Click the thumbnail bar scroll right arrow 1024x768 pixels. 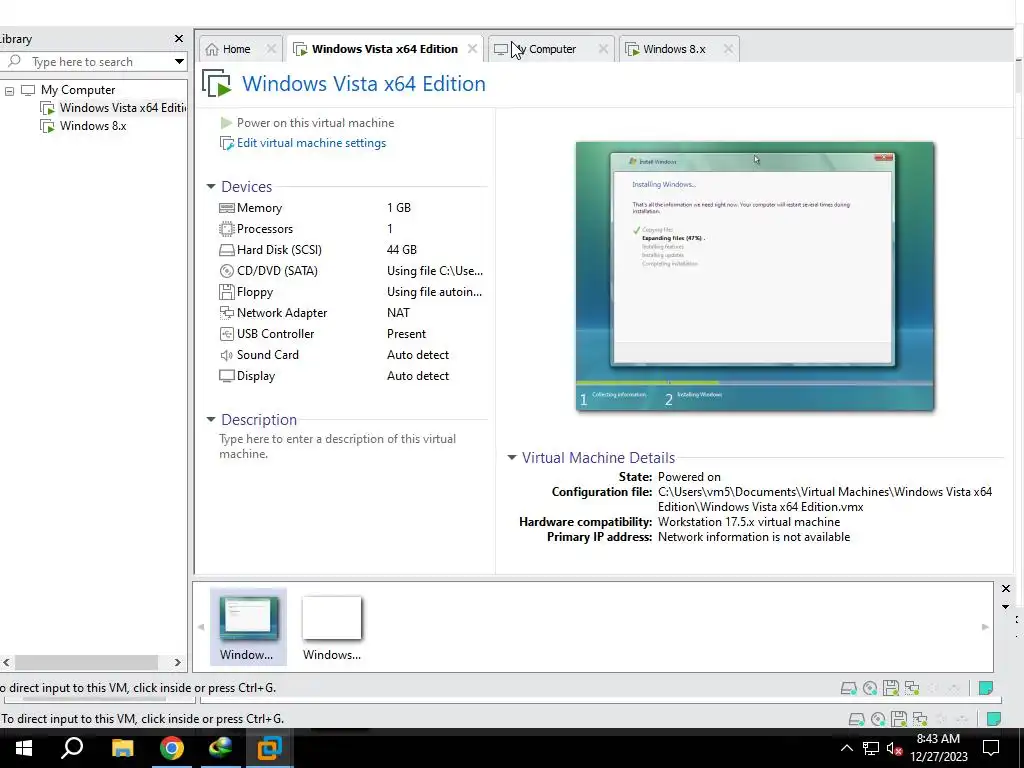coord(985,627)
